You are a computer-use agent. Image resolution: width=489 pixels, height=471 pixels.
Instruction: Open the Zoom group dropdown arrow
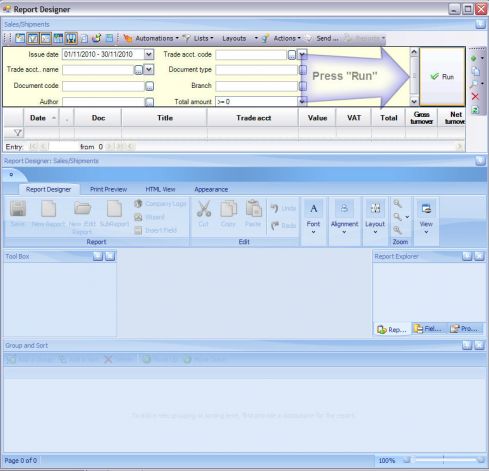407,217
